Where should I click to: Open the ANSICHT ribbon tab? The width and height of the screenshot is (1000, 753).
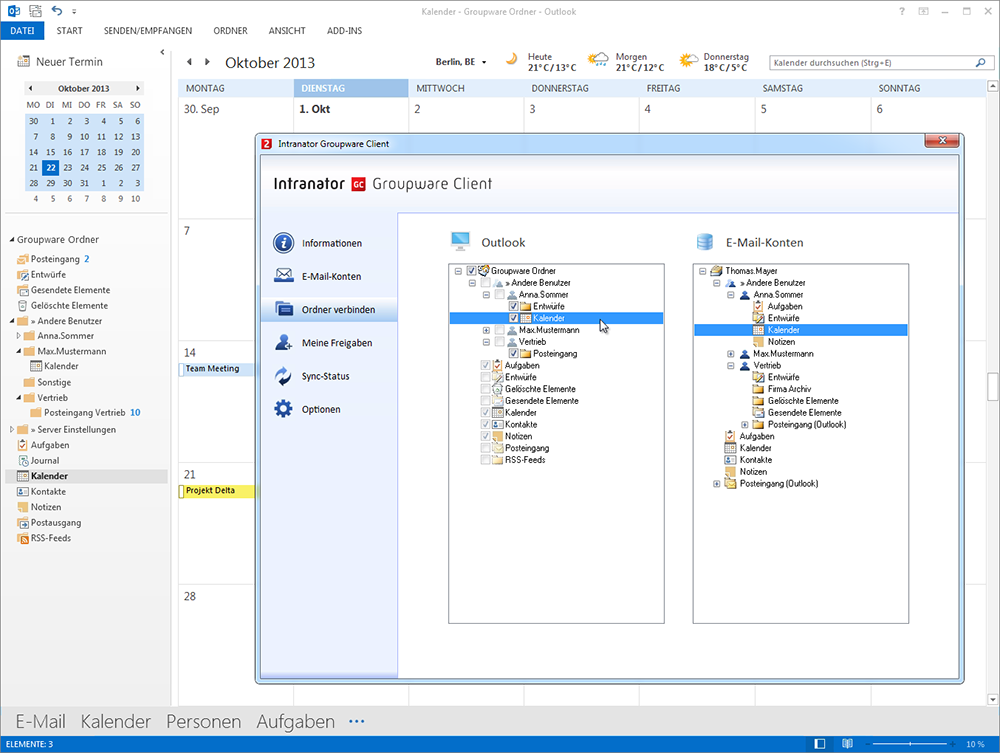(x=287, y=31)
